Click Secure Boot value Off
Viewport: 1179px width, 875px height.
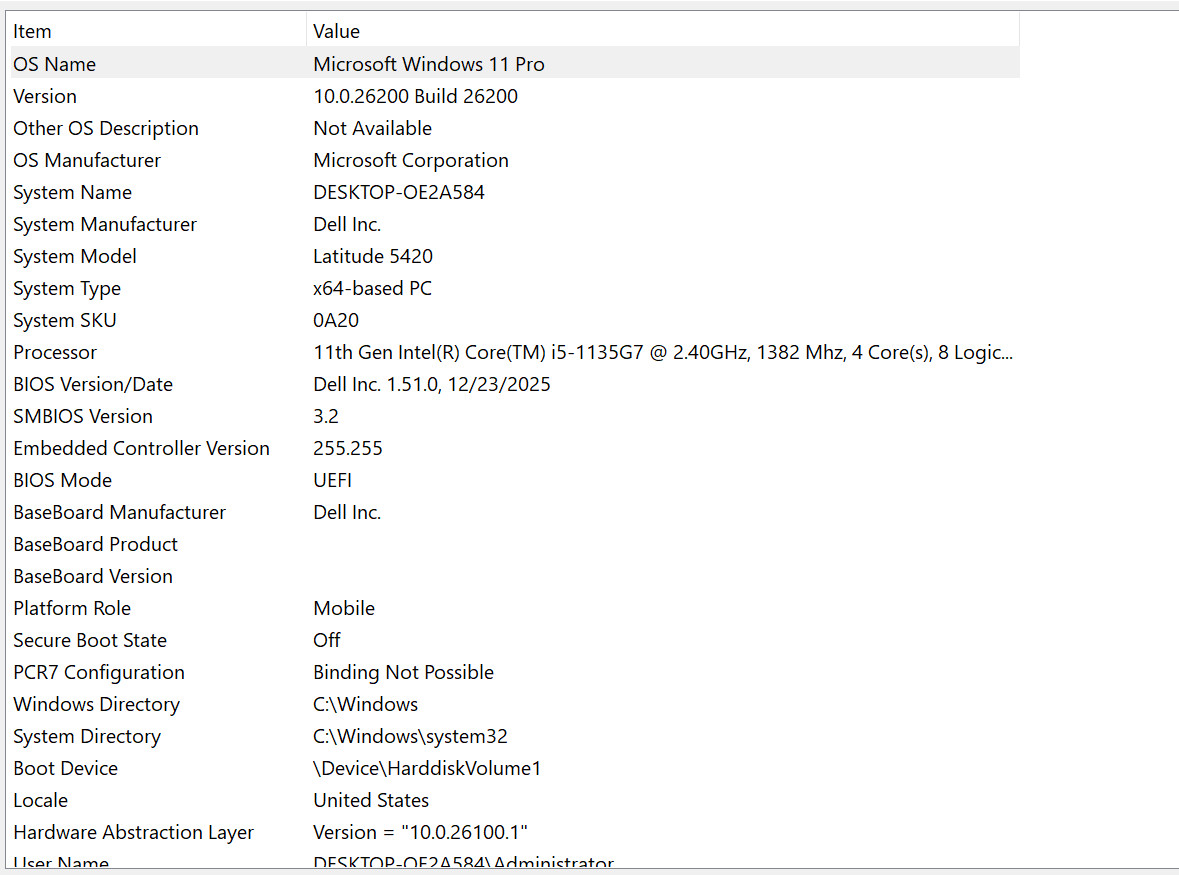tap(326, 640)
